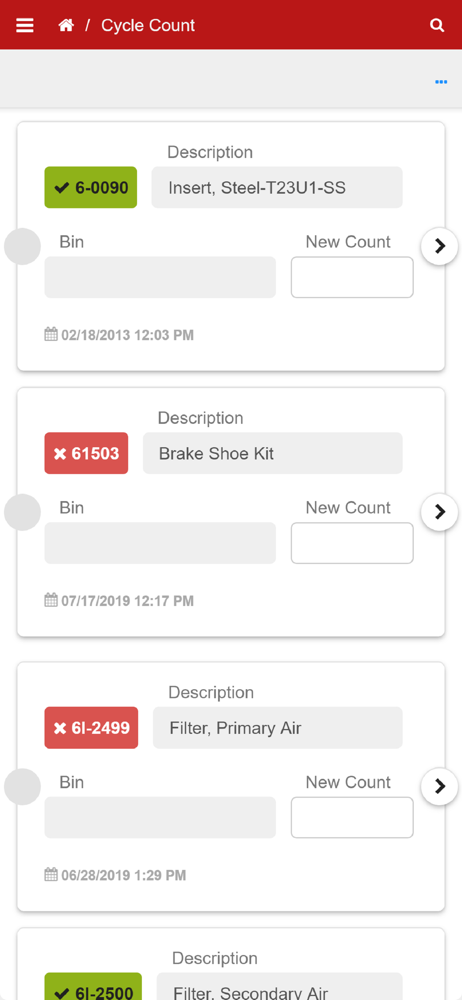This screenshot has height=1000, width=462.
Task: Toggle the round selector on the Insert Steel card
Action: tap(22, 246)
